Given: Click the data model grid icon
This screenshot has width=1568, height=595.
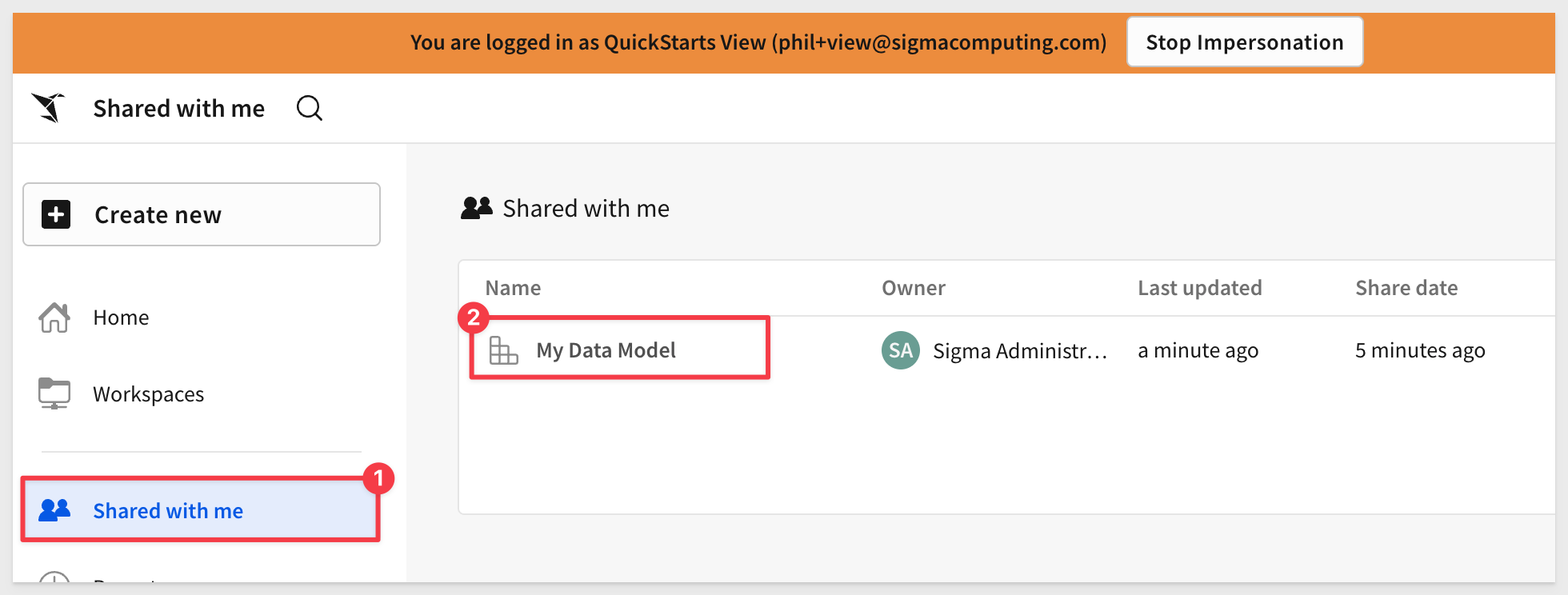Looking at the screenshot, I should [x=503, y=350].
